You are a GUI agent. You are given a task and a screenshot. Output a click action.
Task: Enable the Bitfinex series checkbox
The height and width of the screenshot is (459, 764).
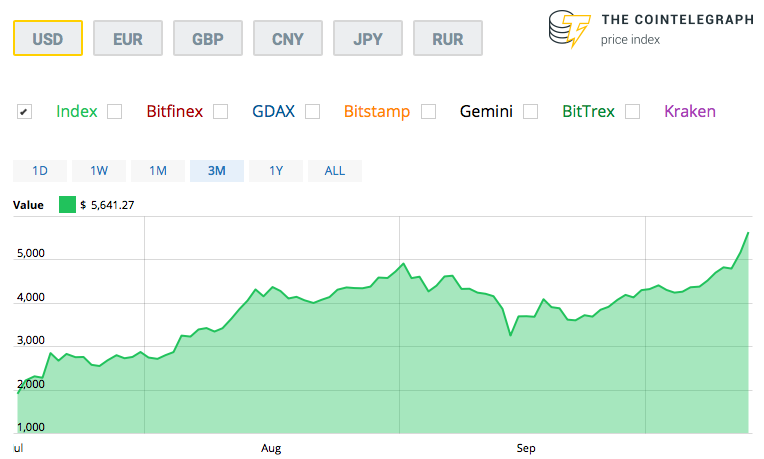pos(115,112)
